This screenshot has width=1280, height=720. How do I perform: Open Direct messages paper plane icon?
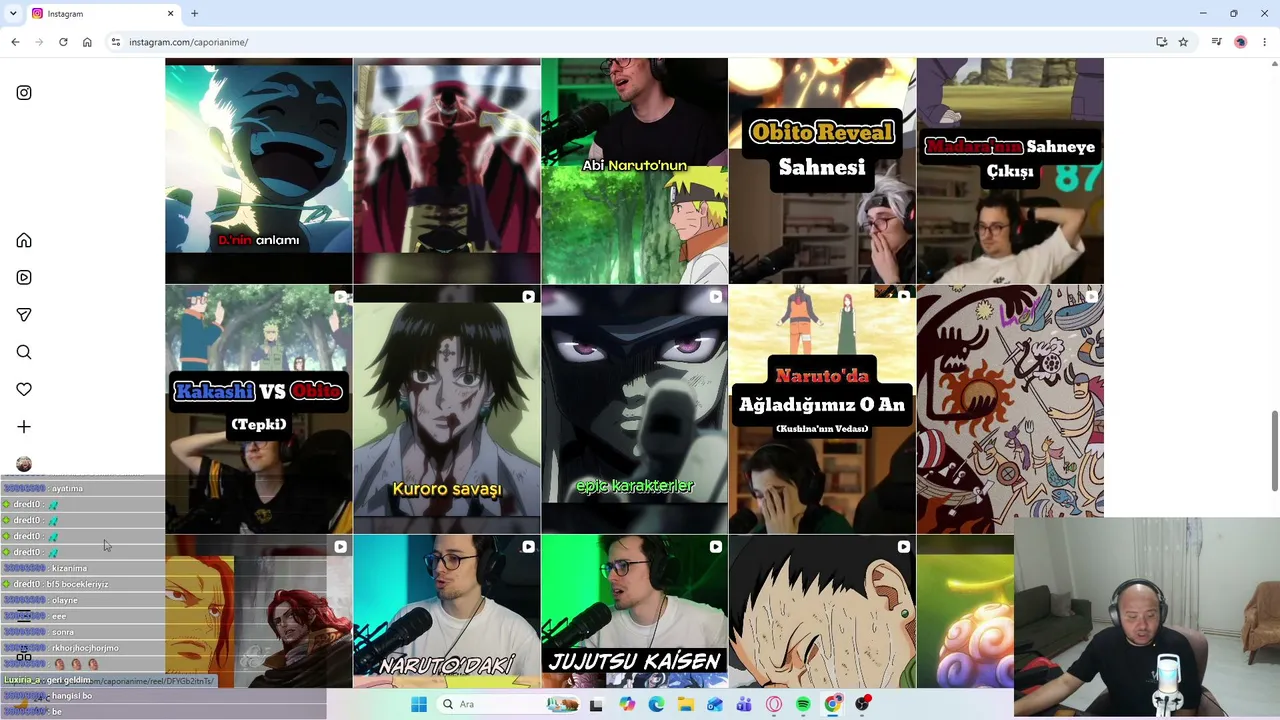pos(24,315)
